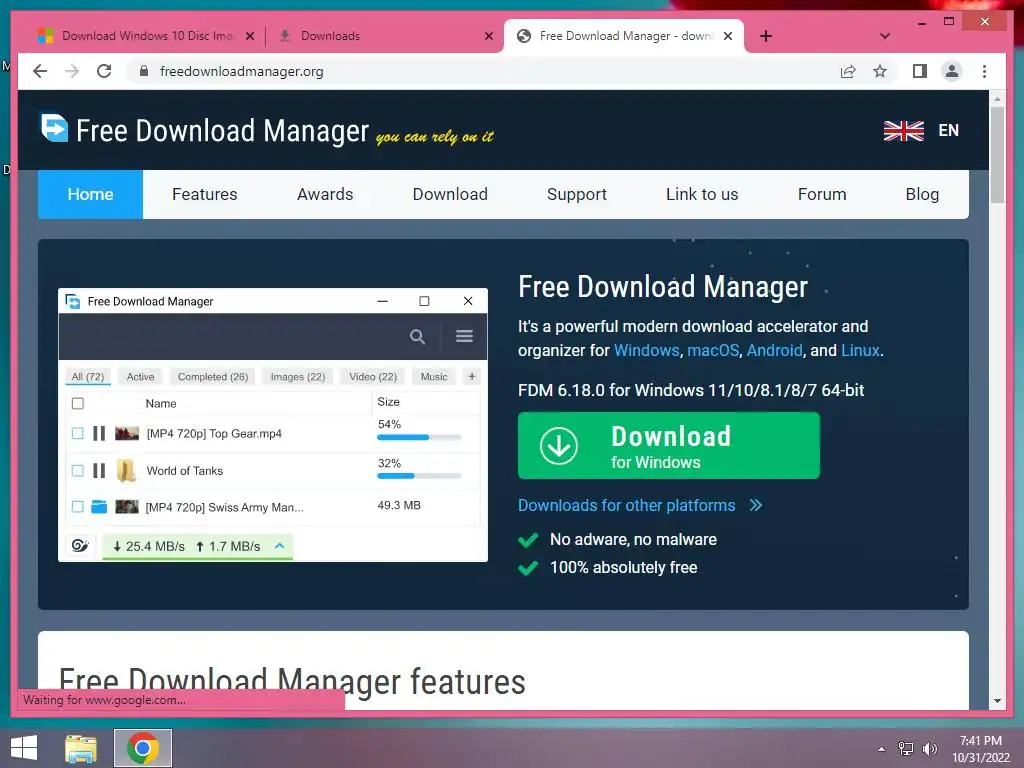The height and width of the screenshot is (768, 1024).
Task: Open Downloads for other platforms link
Action: click(x=639, y=505)
